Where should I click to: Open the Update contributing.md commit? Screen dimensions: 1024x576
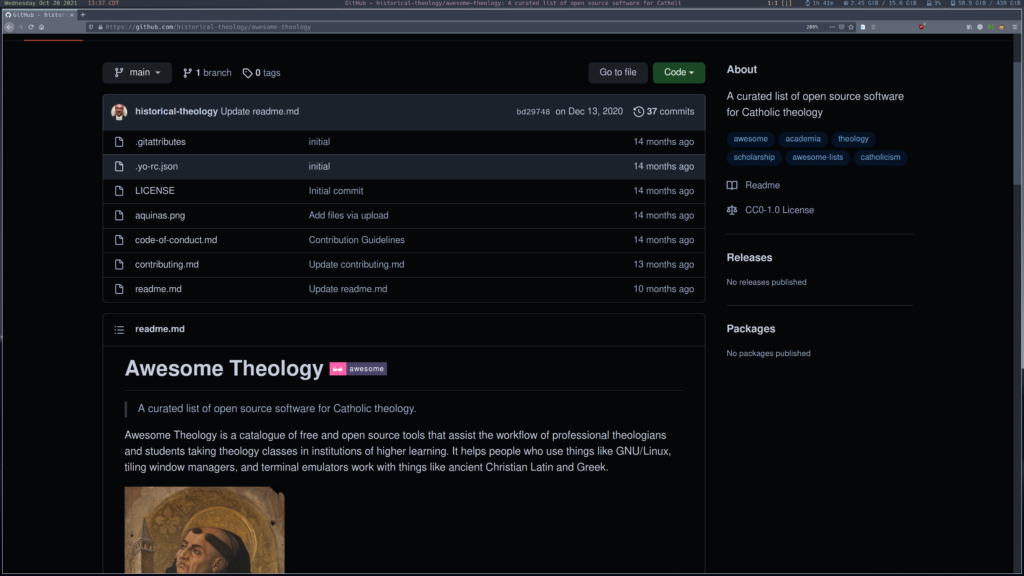click(357, 264)
